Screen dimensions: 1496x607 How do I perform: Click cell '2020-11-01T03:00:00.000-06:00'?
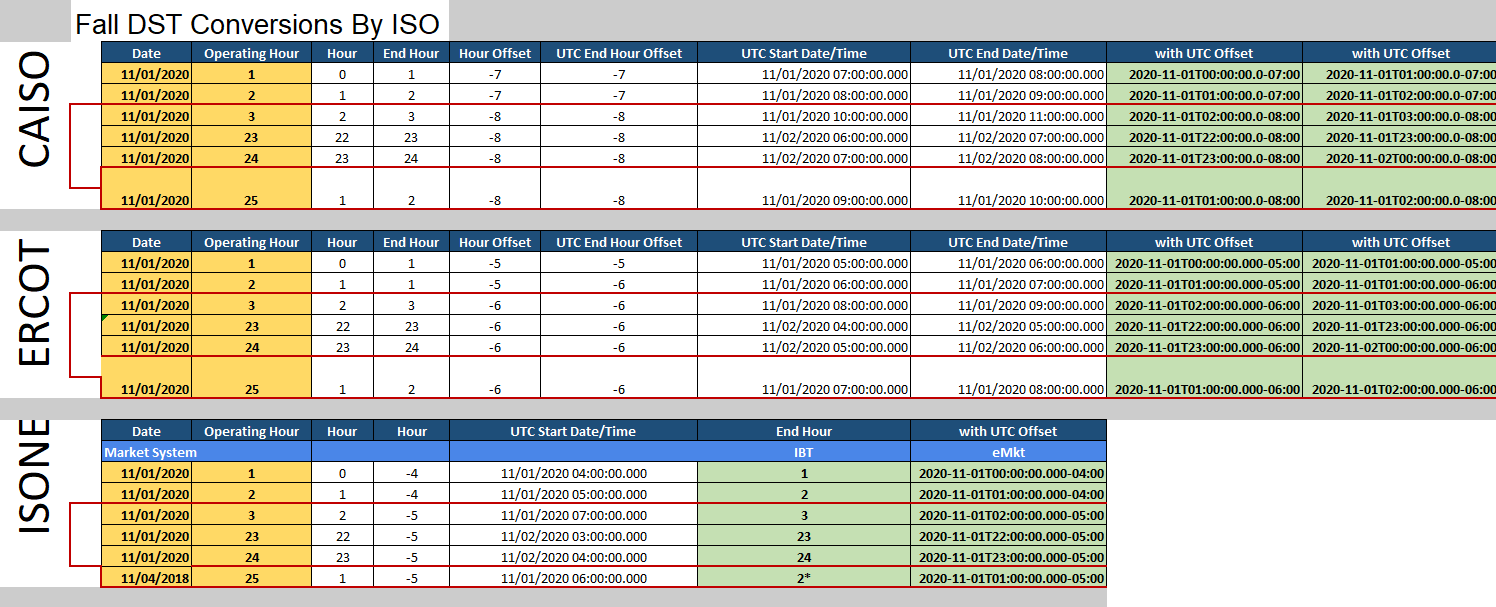pos(1399,305)
